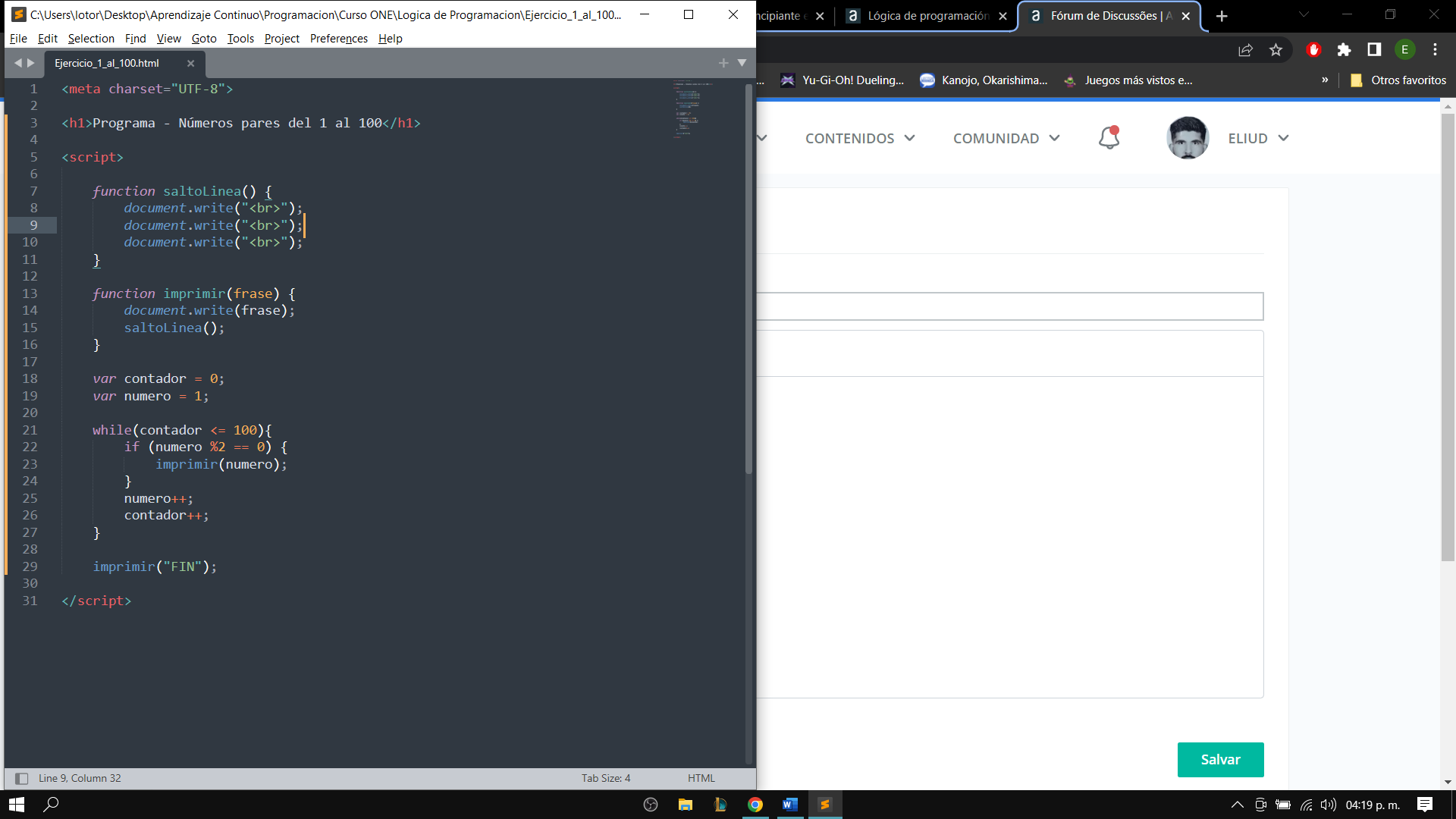Screen dimensions: 1456x819
Task: Open Otros favoritos bookmarks folder
Action: click(1398, 80)
